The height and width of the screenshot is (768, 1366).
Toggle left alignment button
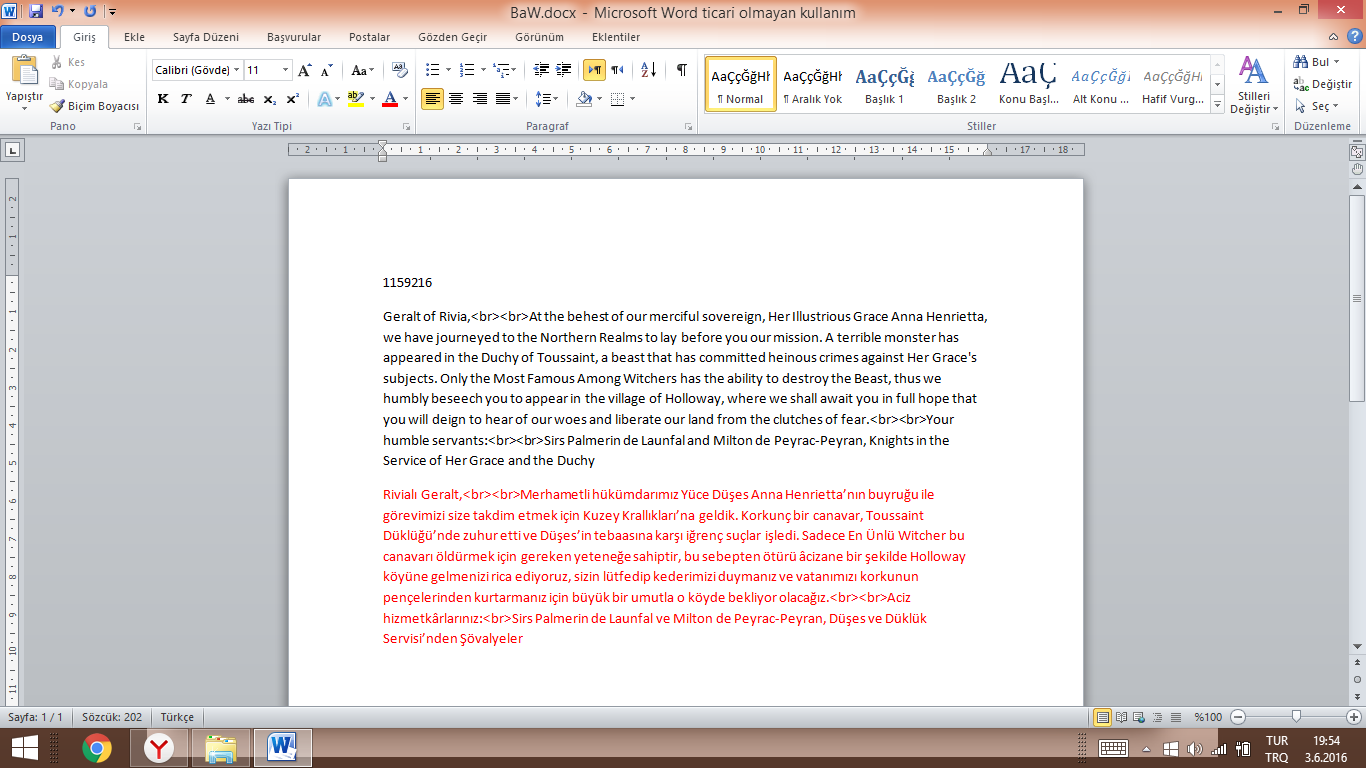point(432,99)
